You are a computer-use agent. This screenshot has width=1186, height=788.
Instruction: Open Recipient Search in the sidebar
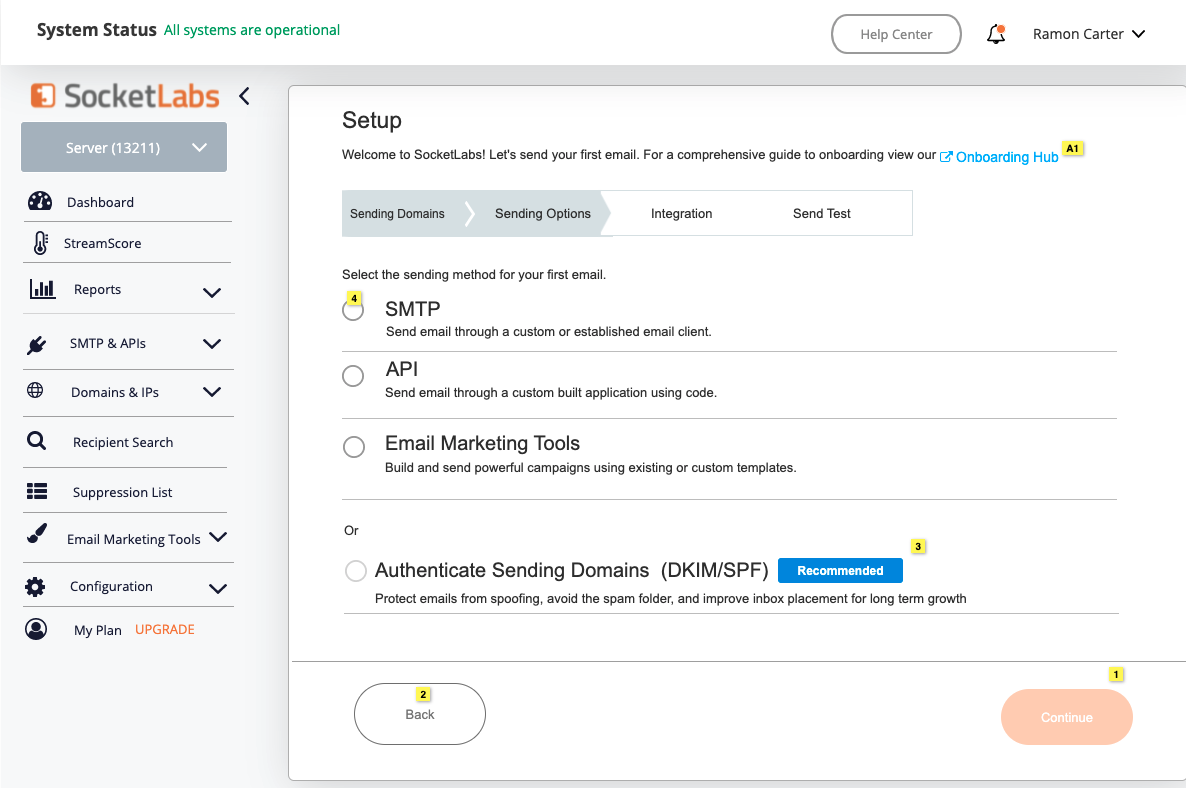pyautogui.click(x=123, y=442)
